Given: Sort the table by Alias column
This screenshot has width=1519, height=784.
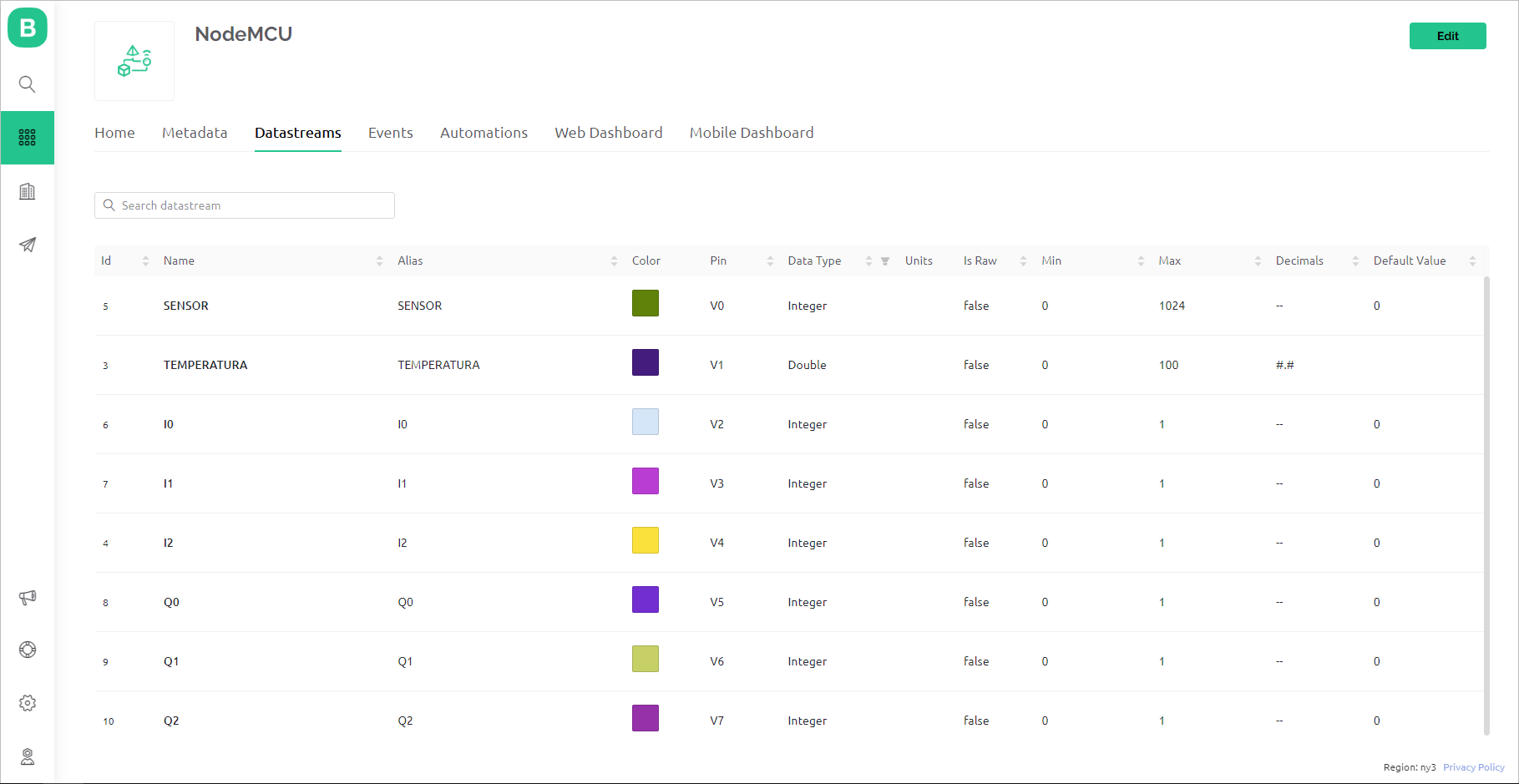Looking at the screenshot, I should (614, 261).
